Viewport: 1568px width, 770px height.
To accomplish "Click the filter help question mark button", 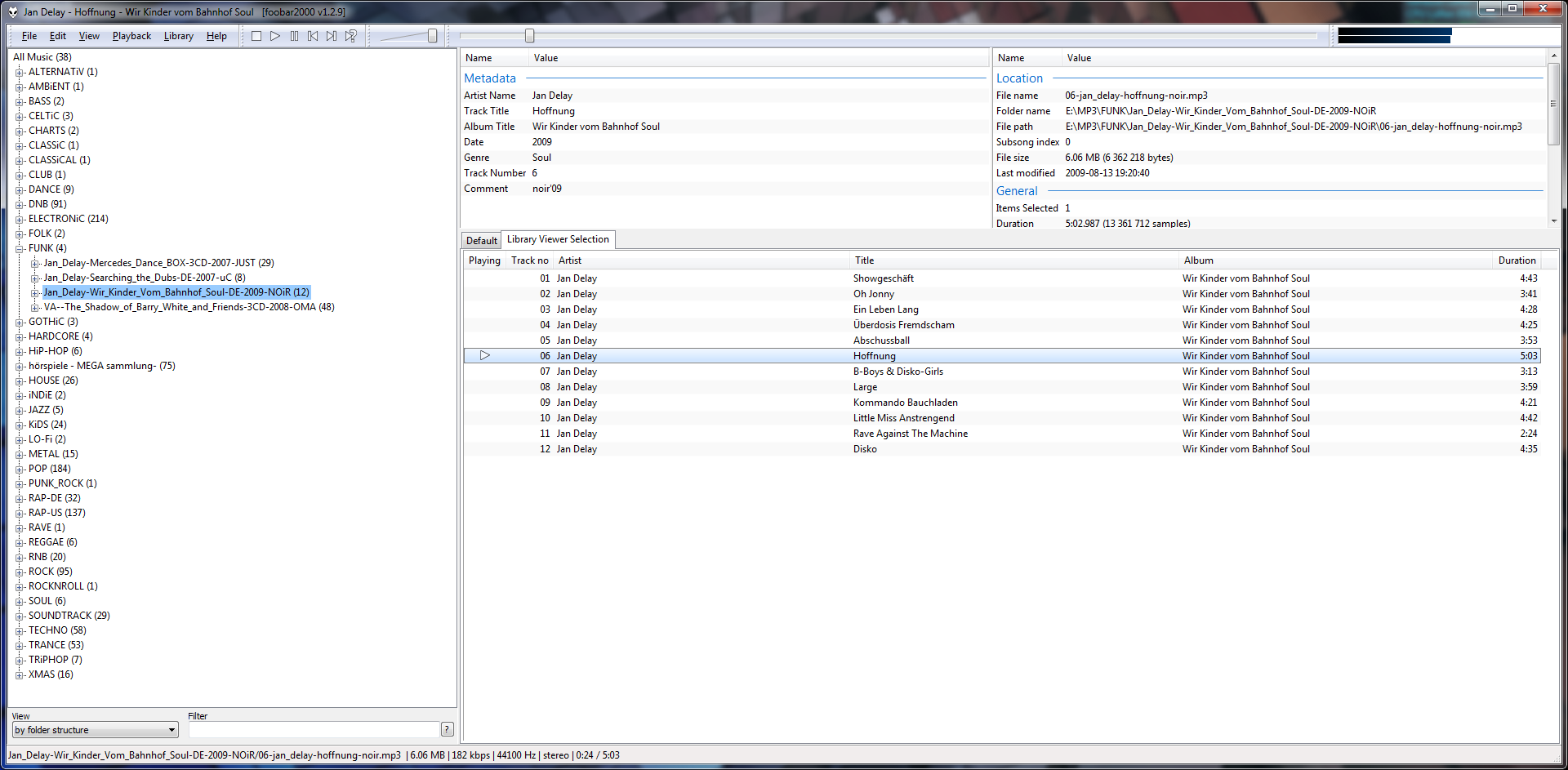I will (x=447, y=729).
